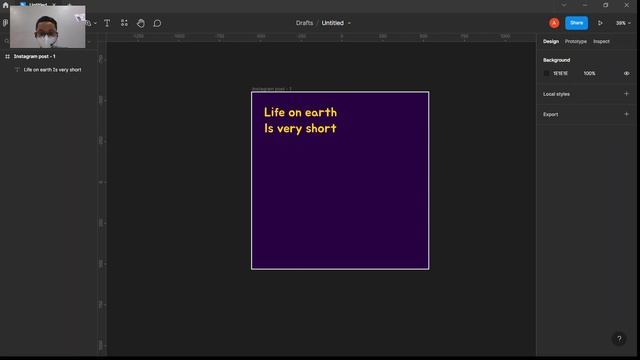Click the frame icon beside Instagram post - 1
Viewport: 640px width, 360px height.
[x=7, y=56]
